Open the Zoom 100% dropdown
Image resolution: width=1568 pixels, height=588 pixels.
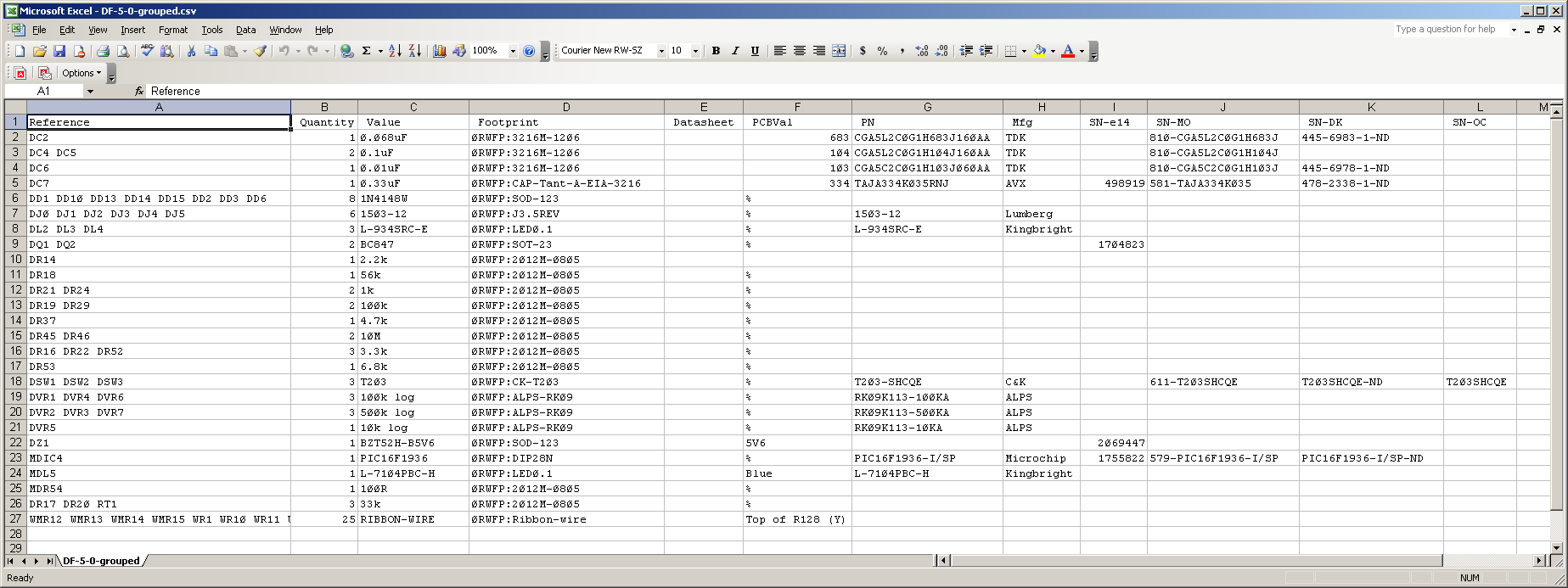(x=513, y=51)
